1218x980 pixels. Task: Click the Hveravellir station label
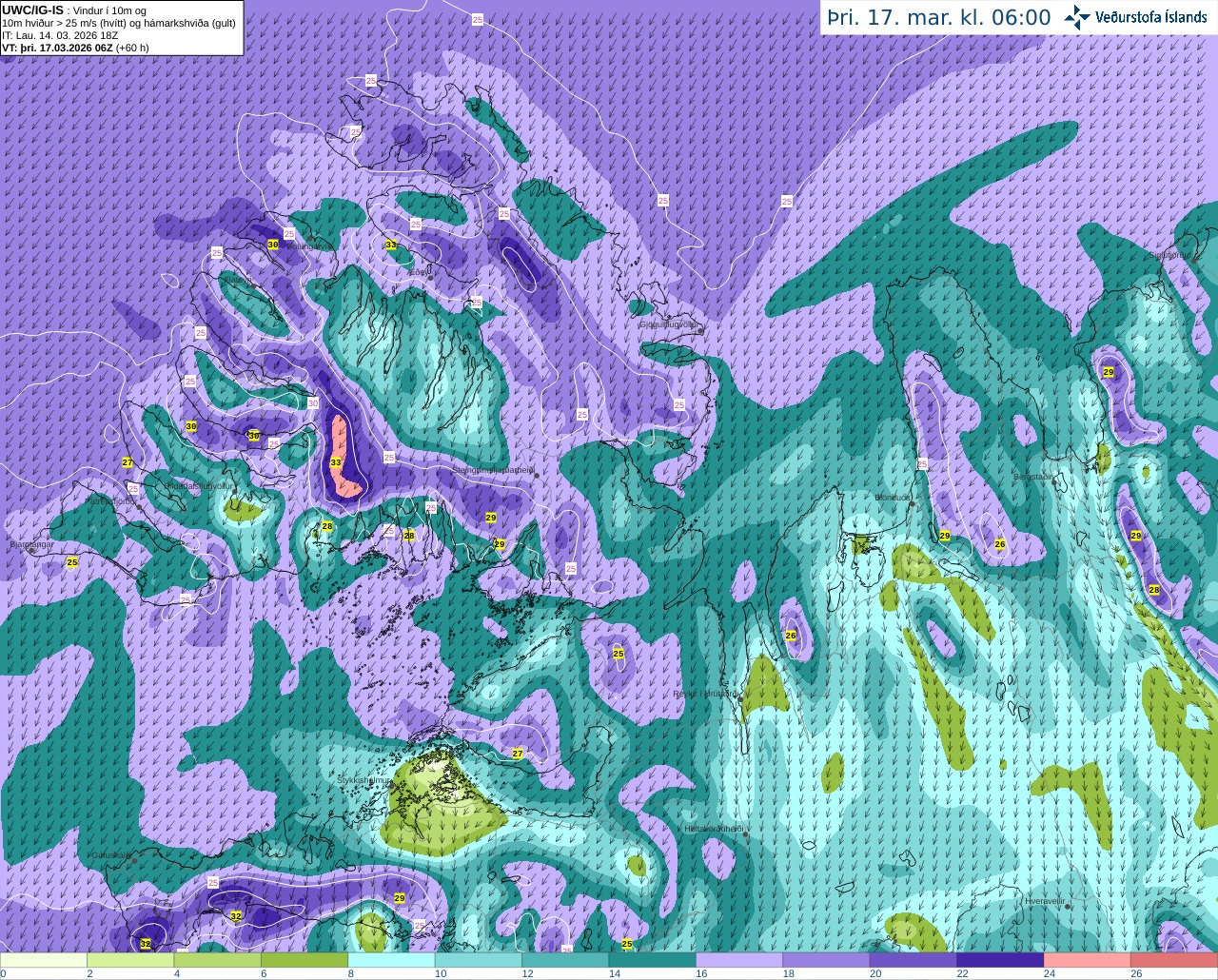pos(1045,900)
